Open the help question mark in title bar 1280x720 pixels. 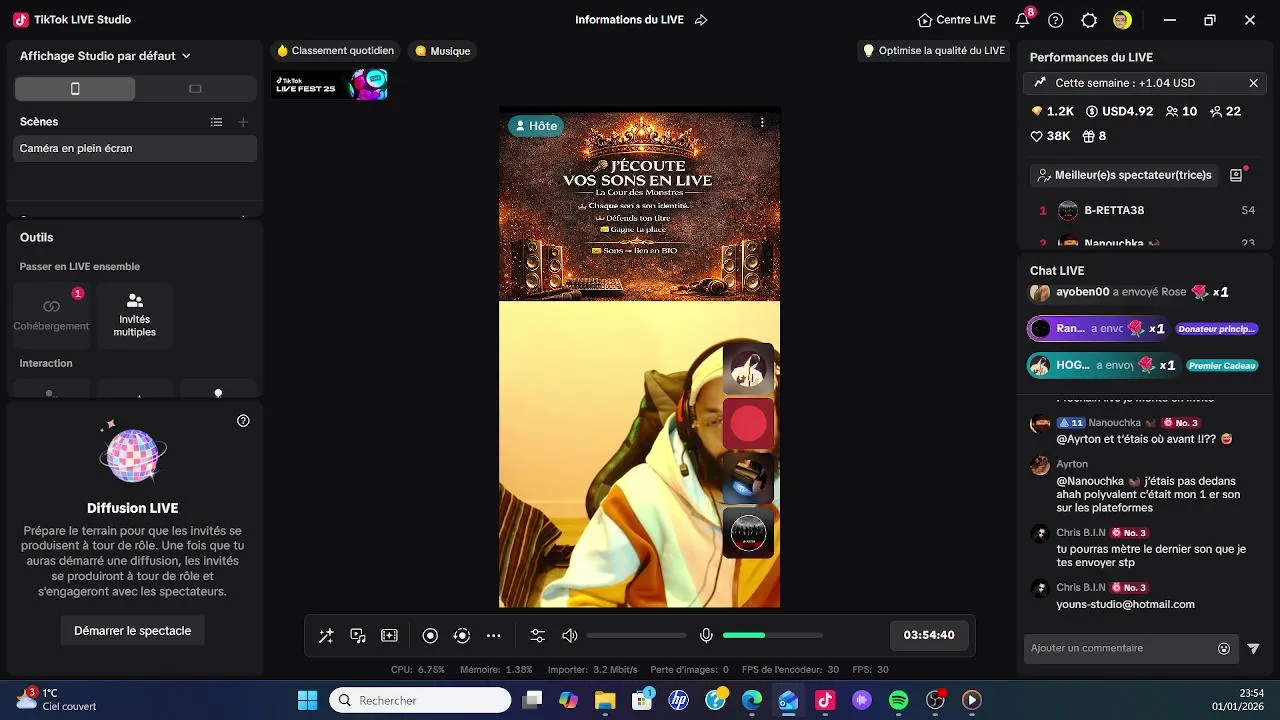pyautogui.click(x=1056, y=20)
